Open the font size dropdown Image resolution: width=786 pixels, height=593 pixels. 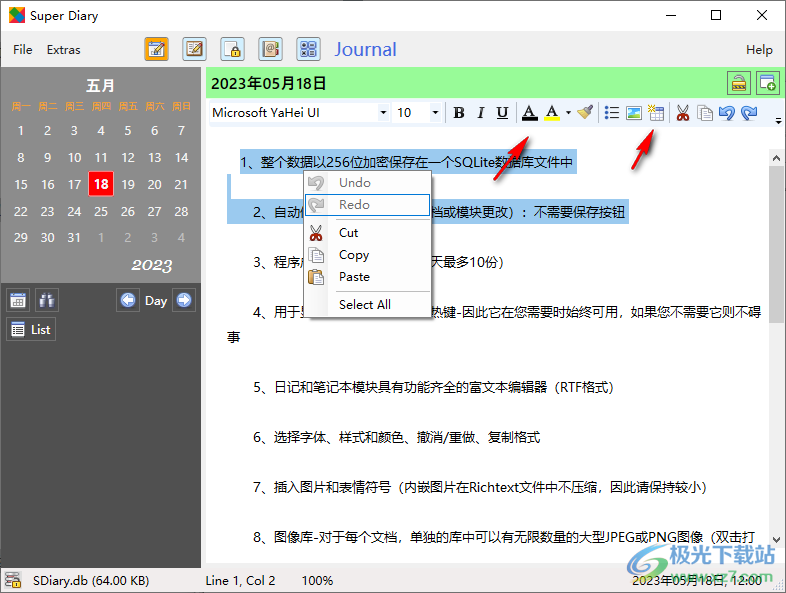435,113
